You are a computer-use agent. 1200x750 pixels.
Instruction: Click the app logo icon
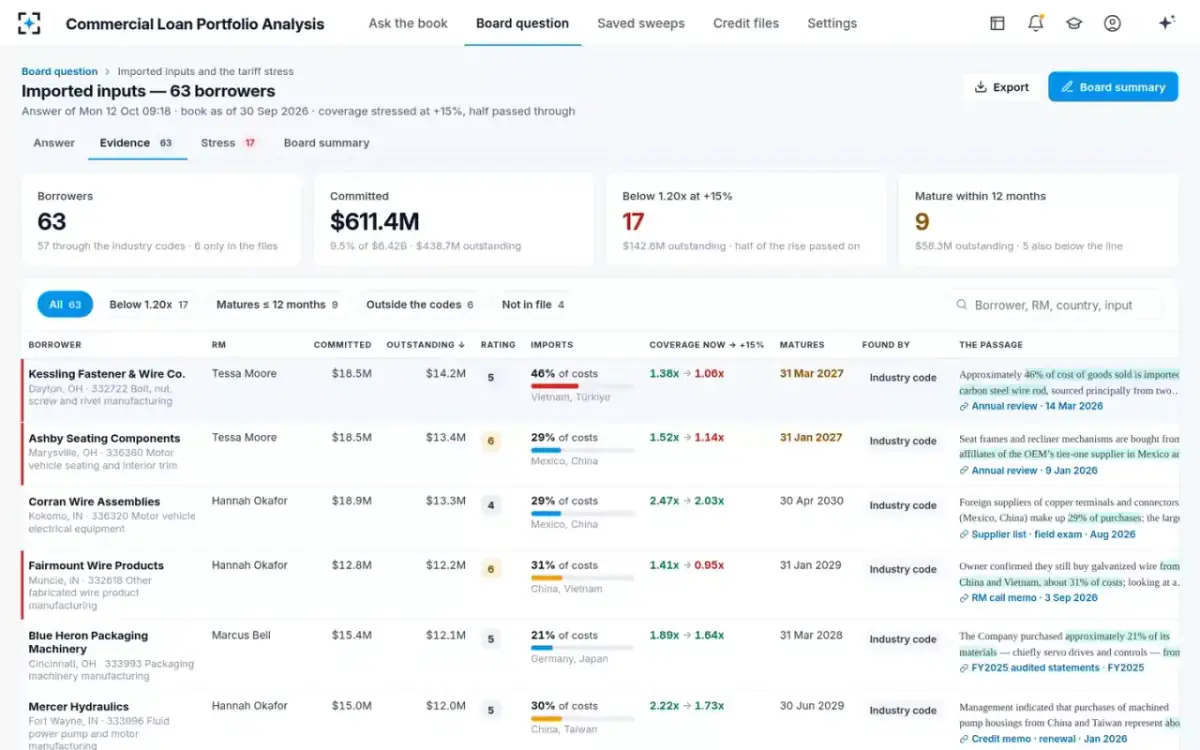click(x=30, y=23)
